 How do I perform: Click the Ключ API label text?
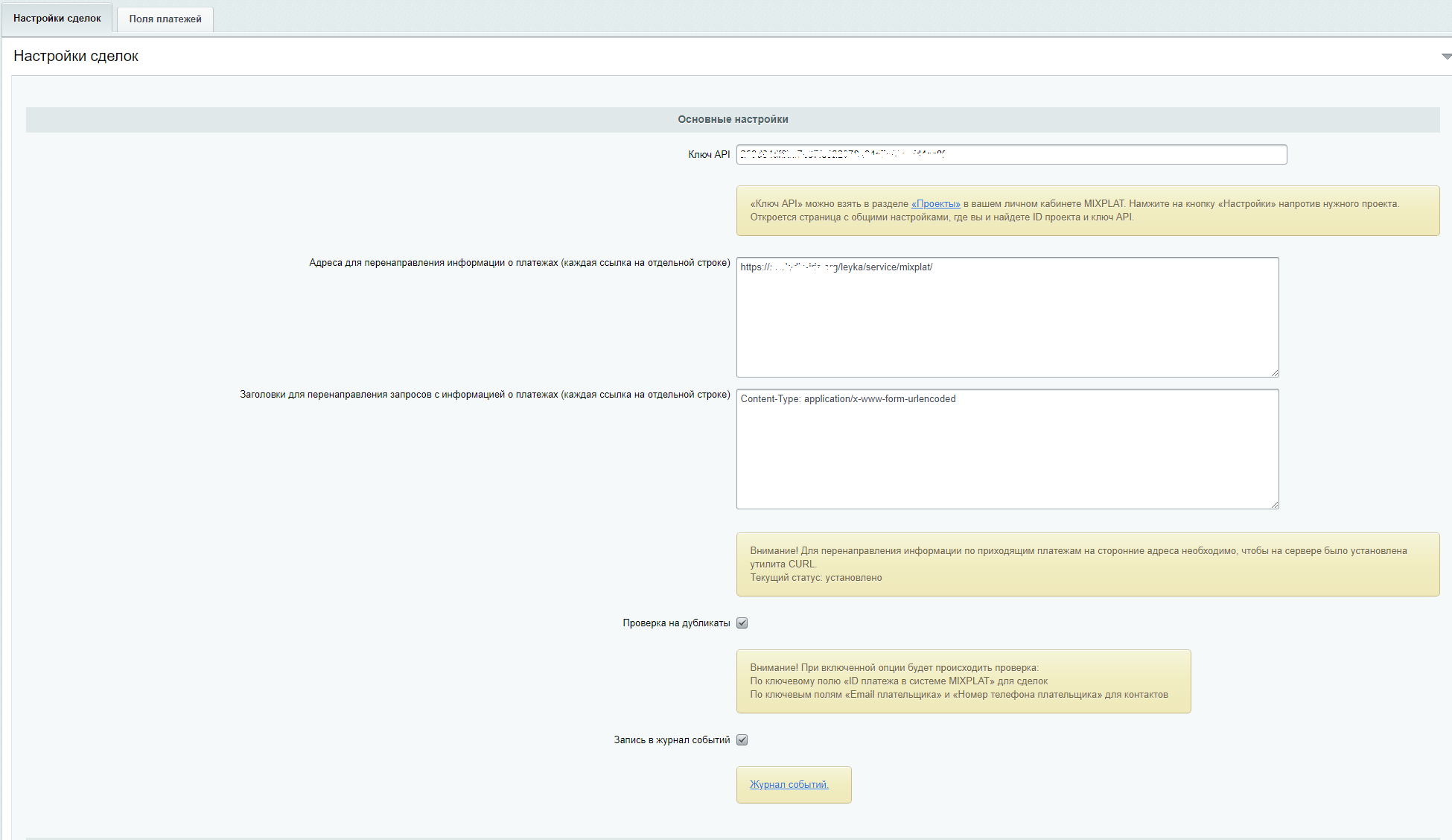(708, 155)
